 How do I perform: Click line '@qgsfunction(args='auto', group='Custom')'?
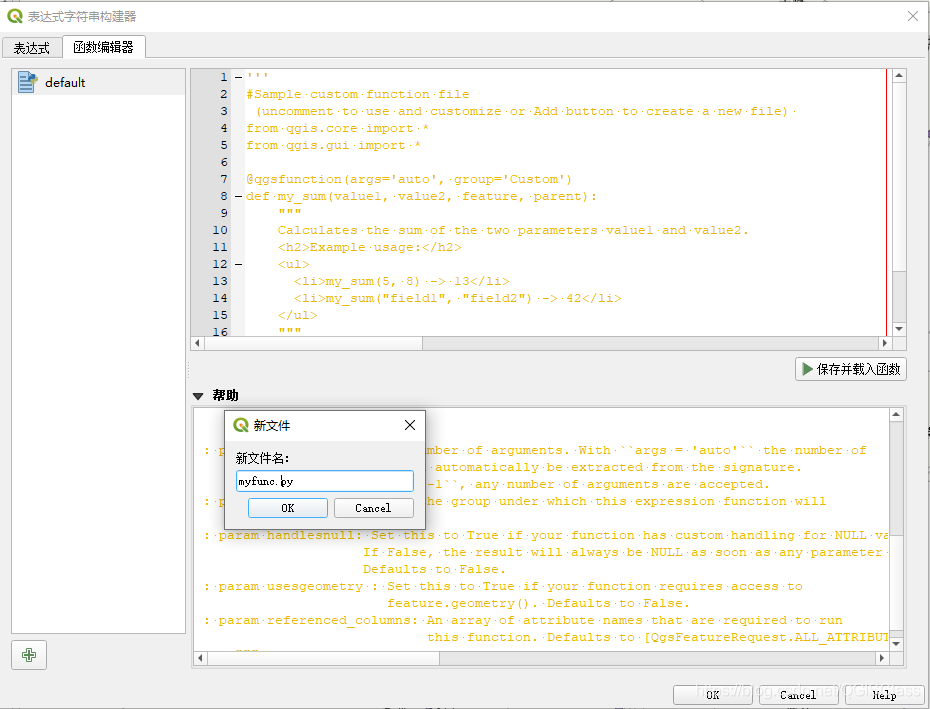click(409, 179)
